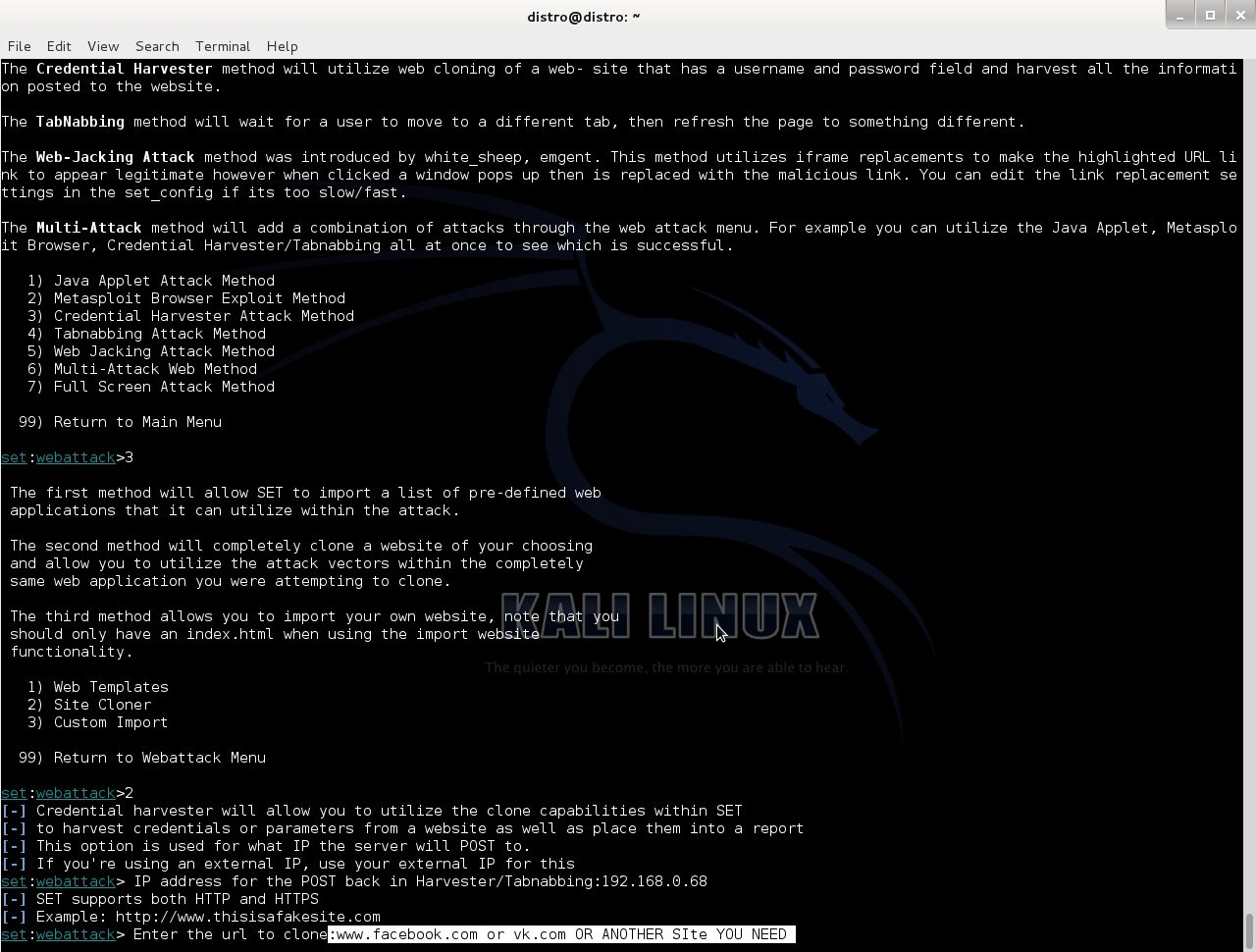
Task: Click '3) Credential Harvester Attack Method' option
Action: point(190,316)
